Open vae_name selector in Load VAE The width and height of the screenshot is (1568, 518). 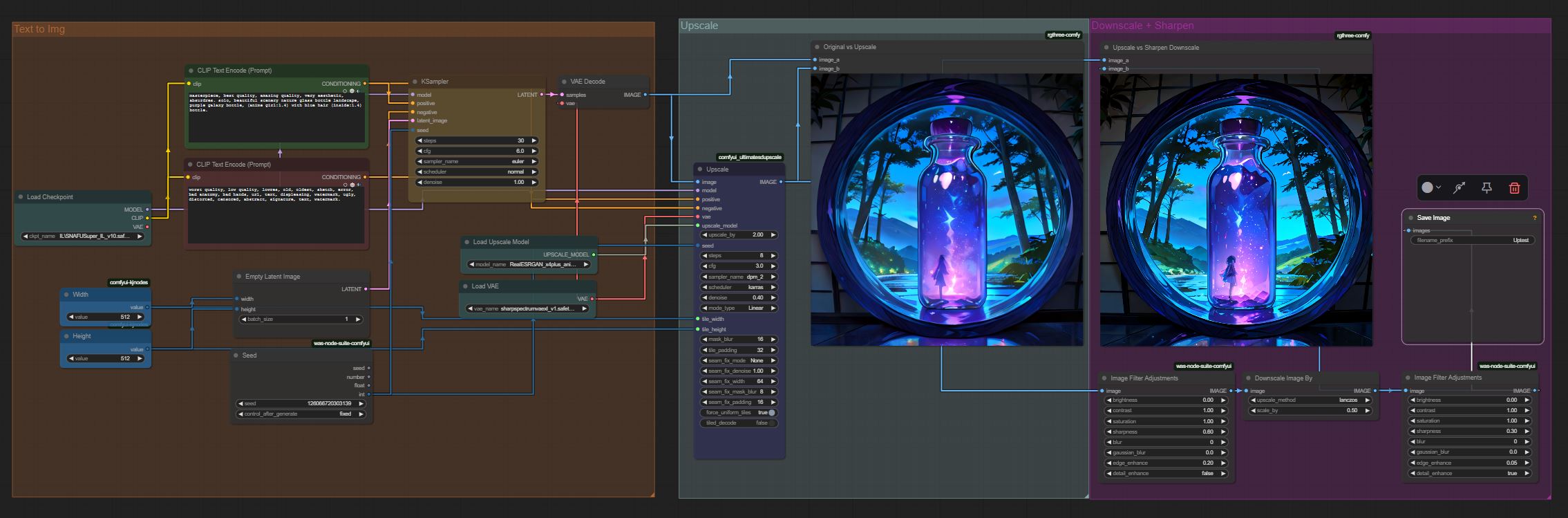coord(528,309)
